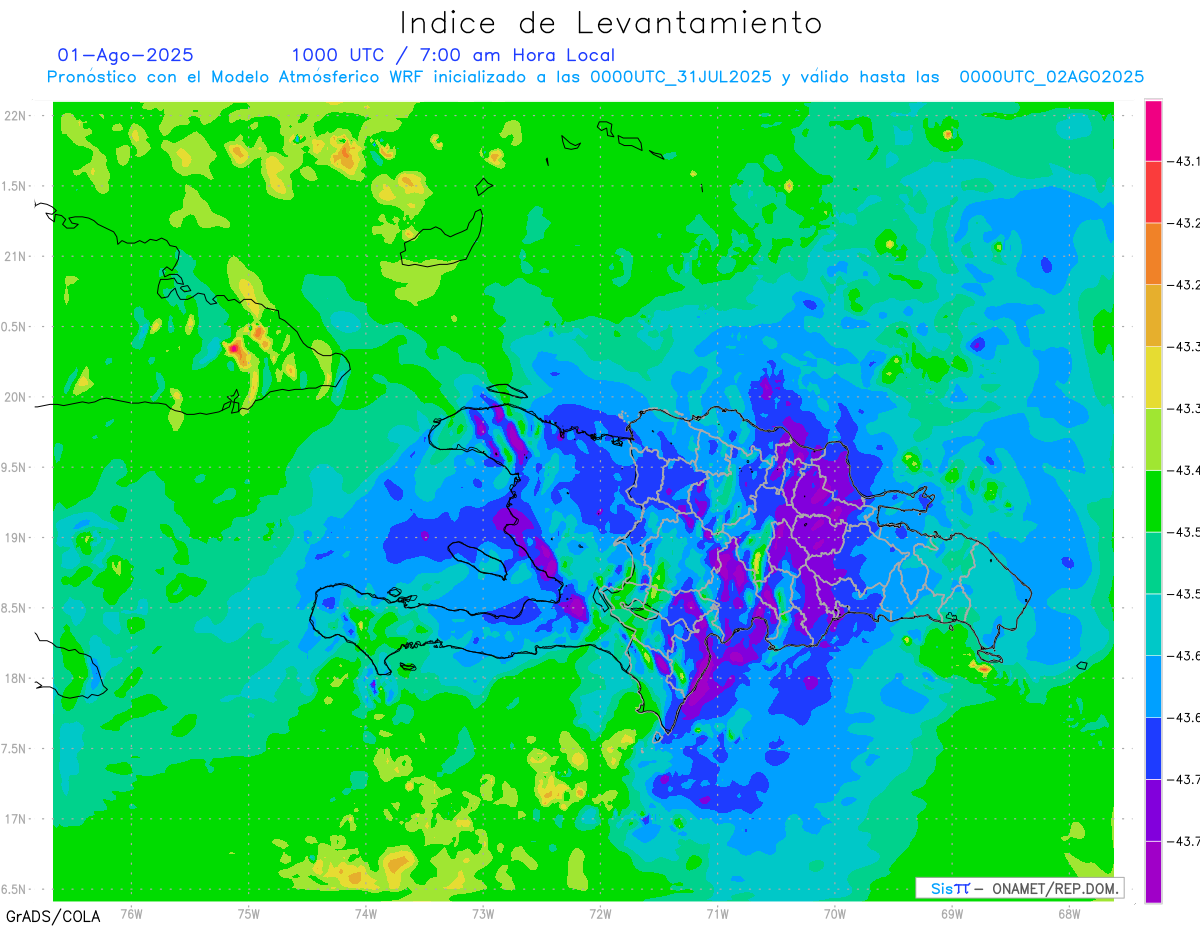Click the "SisTT - ONAMET/REP.DOM." label box
The height and width of the screenshot is (927, 1200).
(1019, 888)
